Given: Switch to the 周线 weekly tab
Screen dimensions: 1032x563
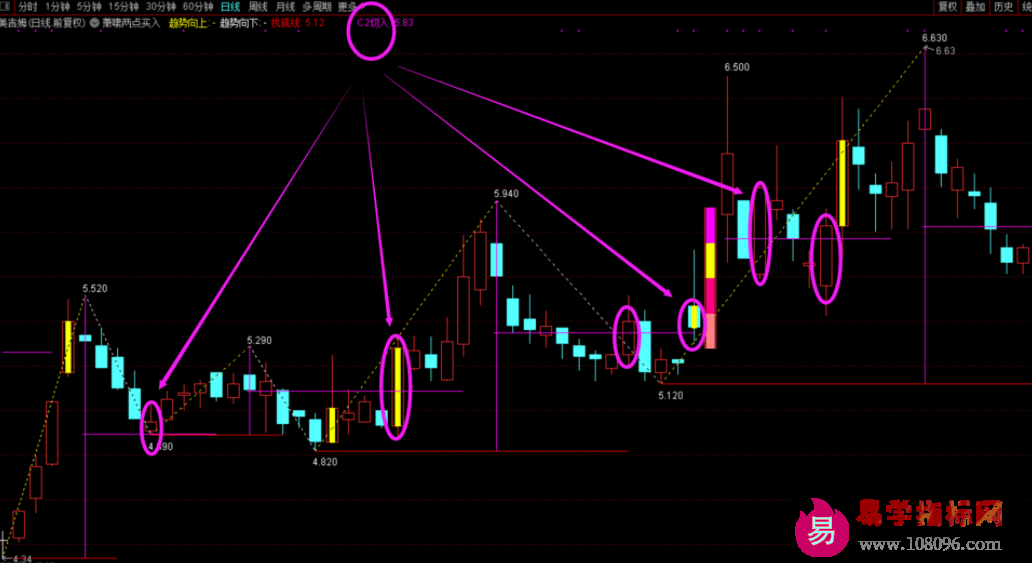Looking at the screenshot, I should click(258, 6).
